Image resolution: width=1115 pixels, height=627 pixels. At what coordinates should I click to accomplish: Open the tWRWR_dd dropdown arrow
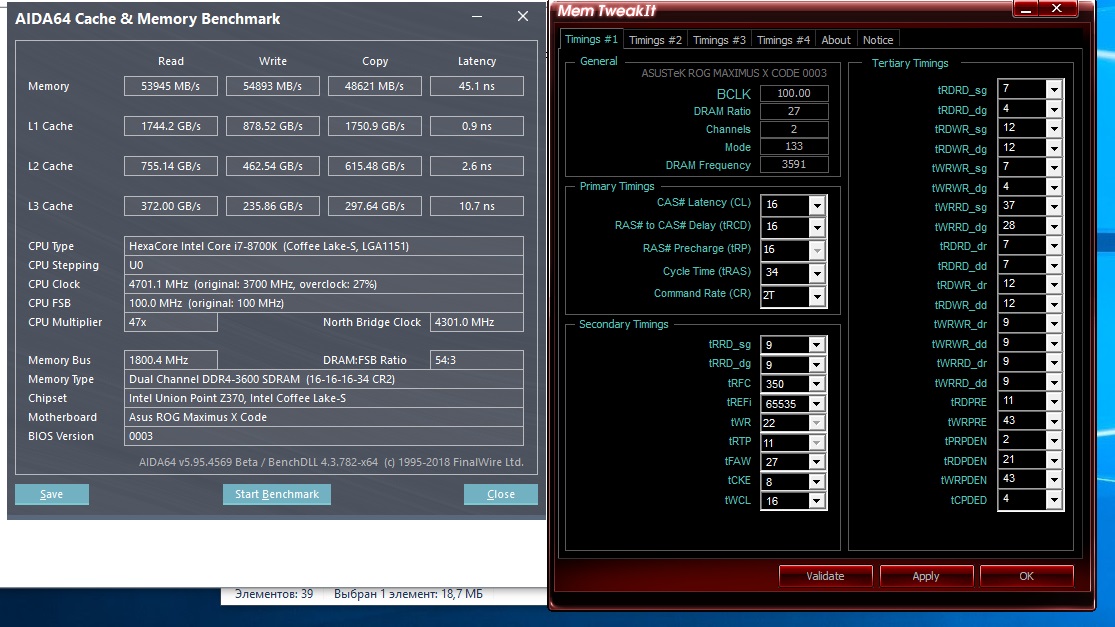click(1054, 343)
